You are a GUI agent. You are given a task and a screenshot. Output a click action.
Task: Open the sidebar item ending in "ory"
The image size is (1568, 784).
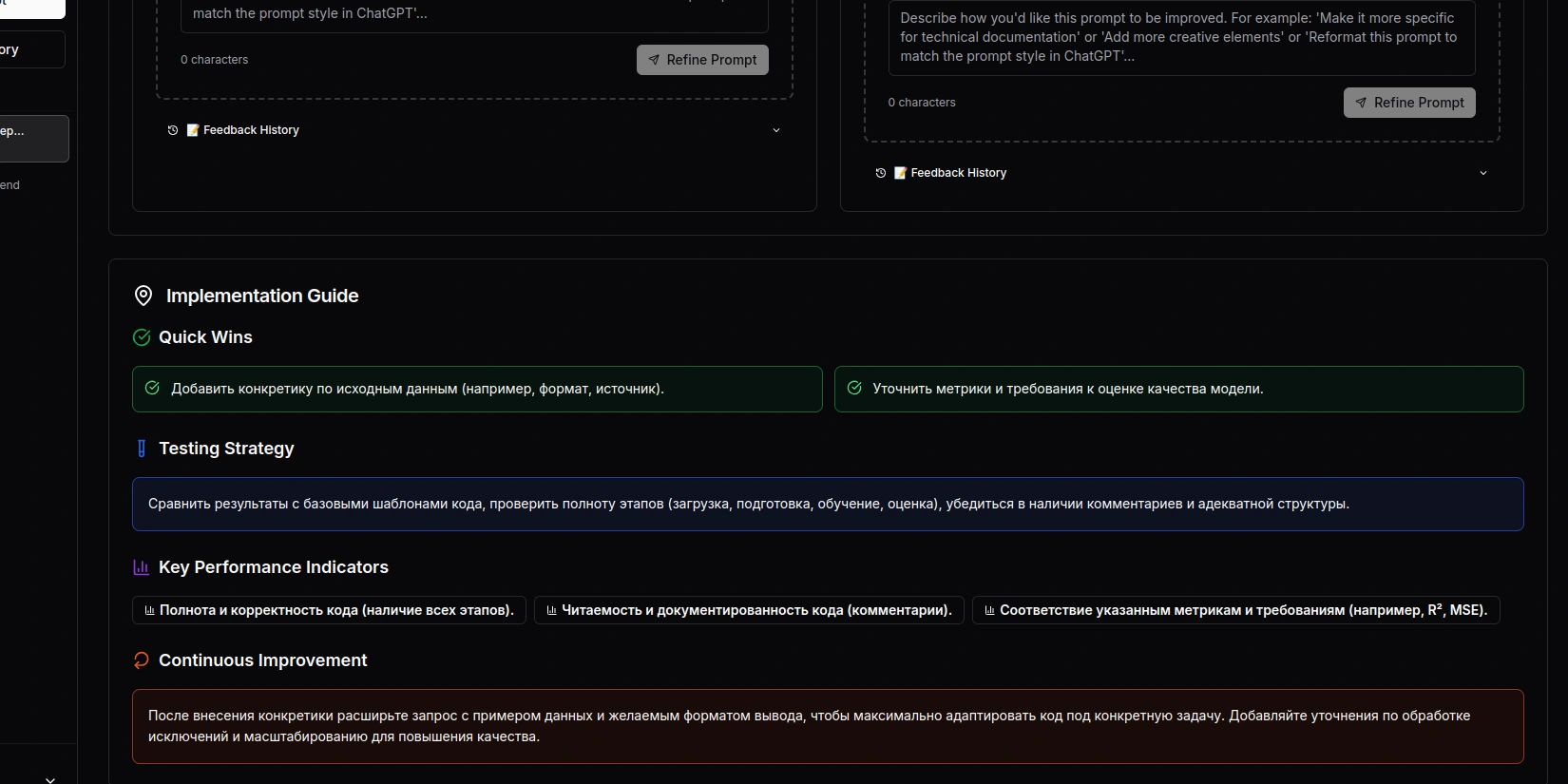[x=30, y=49]
